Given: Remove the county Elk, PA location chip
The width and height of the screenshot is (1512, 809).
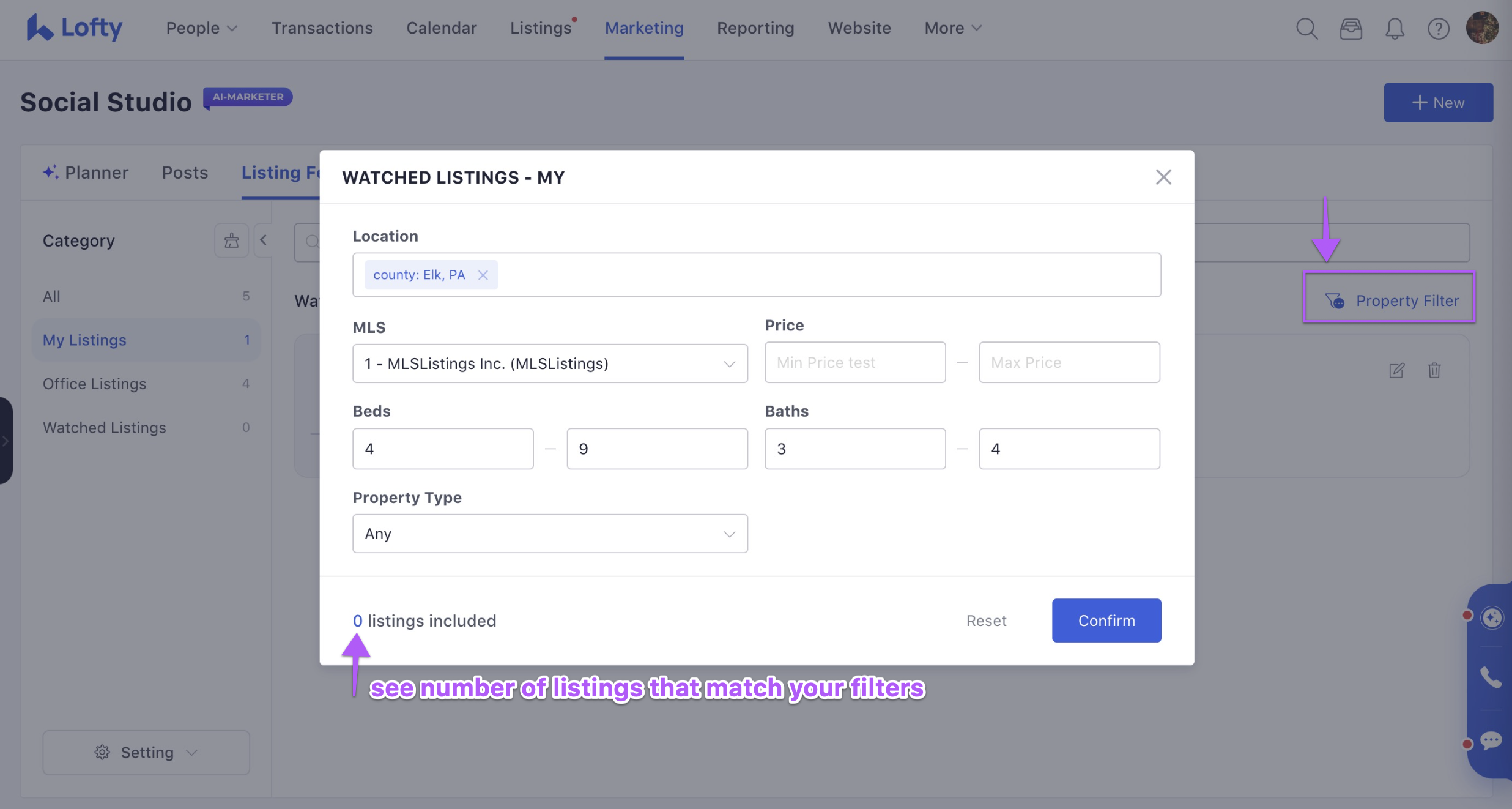Looking at the screenshot, I should click(483, 275).
